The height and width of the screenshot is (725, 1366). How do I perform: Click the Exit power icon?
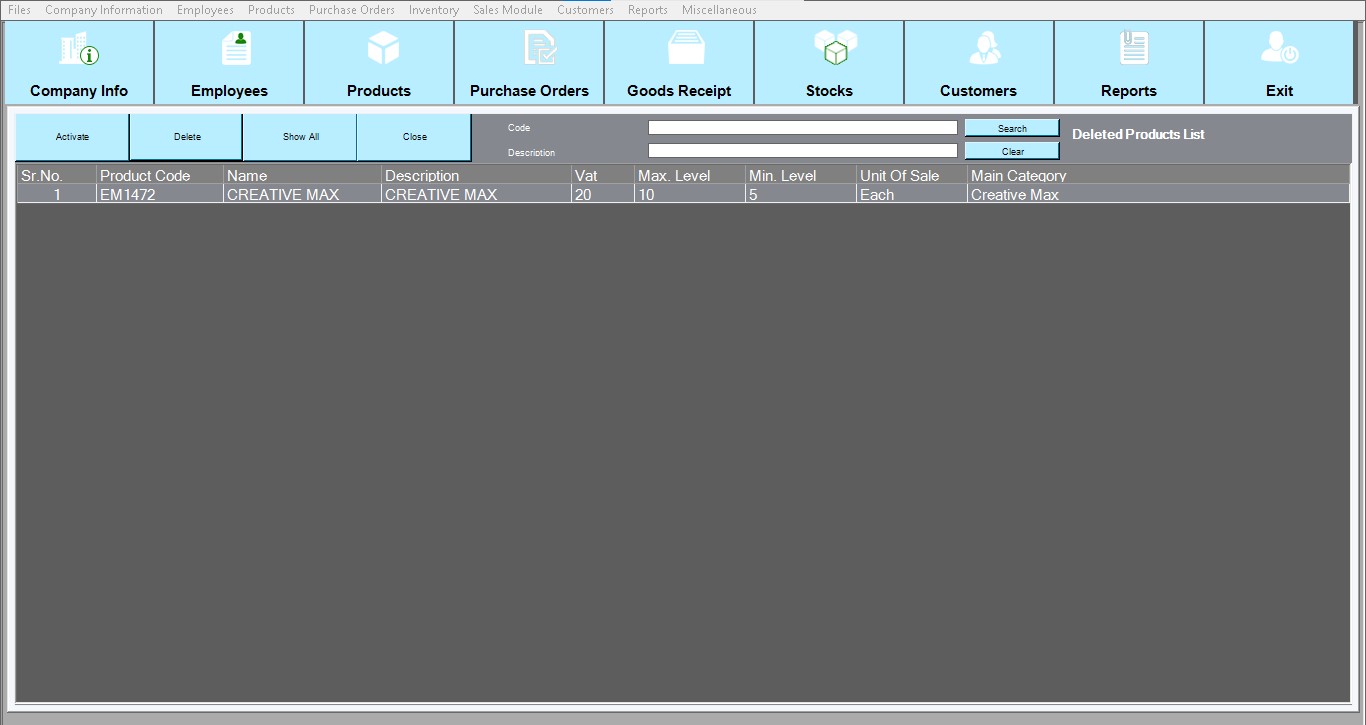tap(1279, 48)
